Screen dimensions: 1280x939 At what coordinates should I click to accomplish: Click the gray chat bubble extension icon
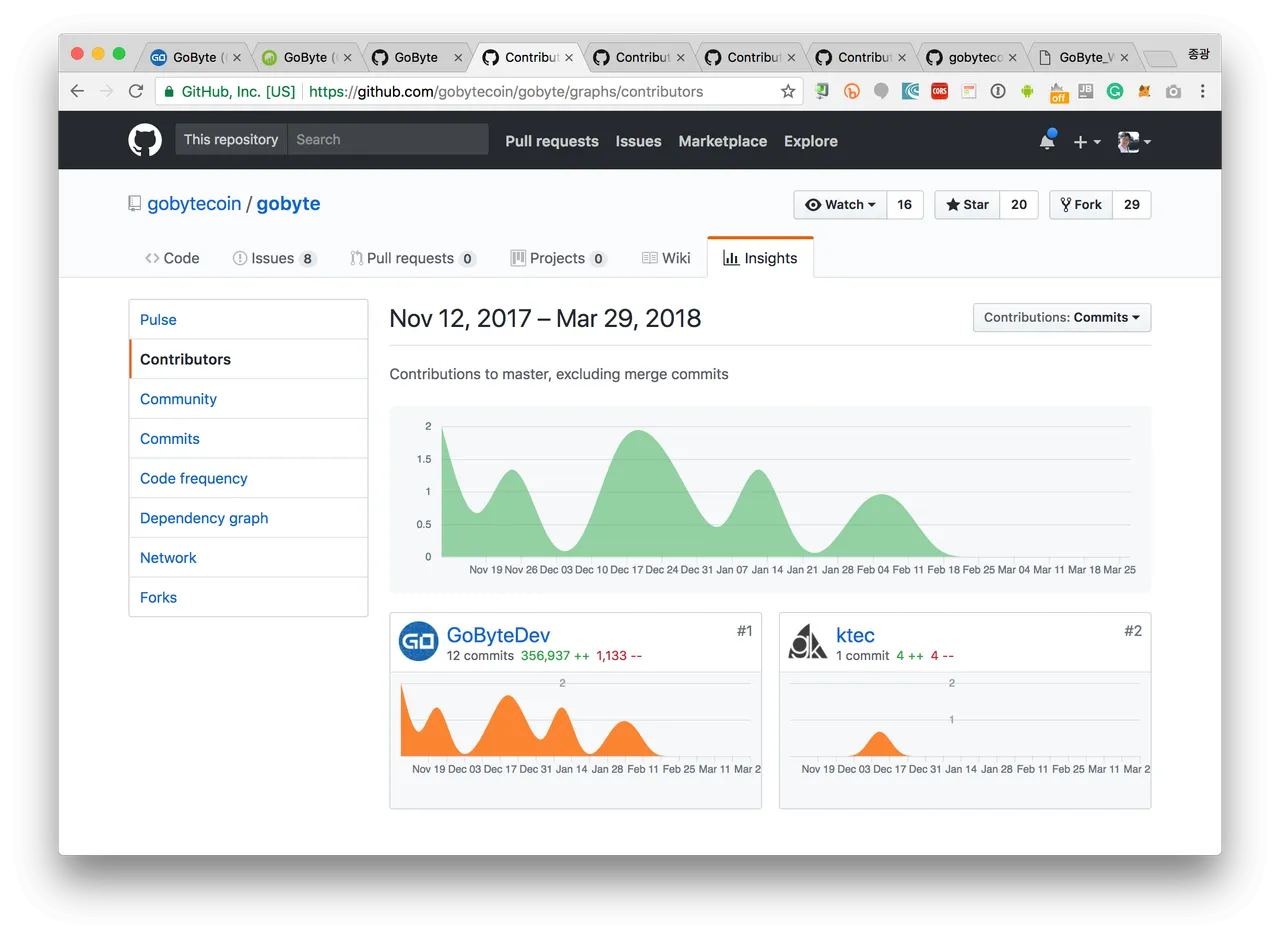click(881, 91)
